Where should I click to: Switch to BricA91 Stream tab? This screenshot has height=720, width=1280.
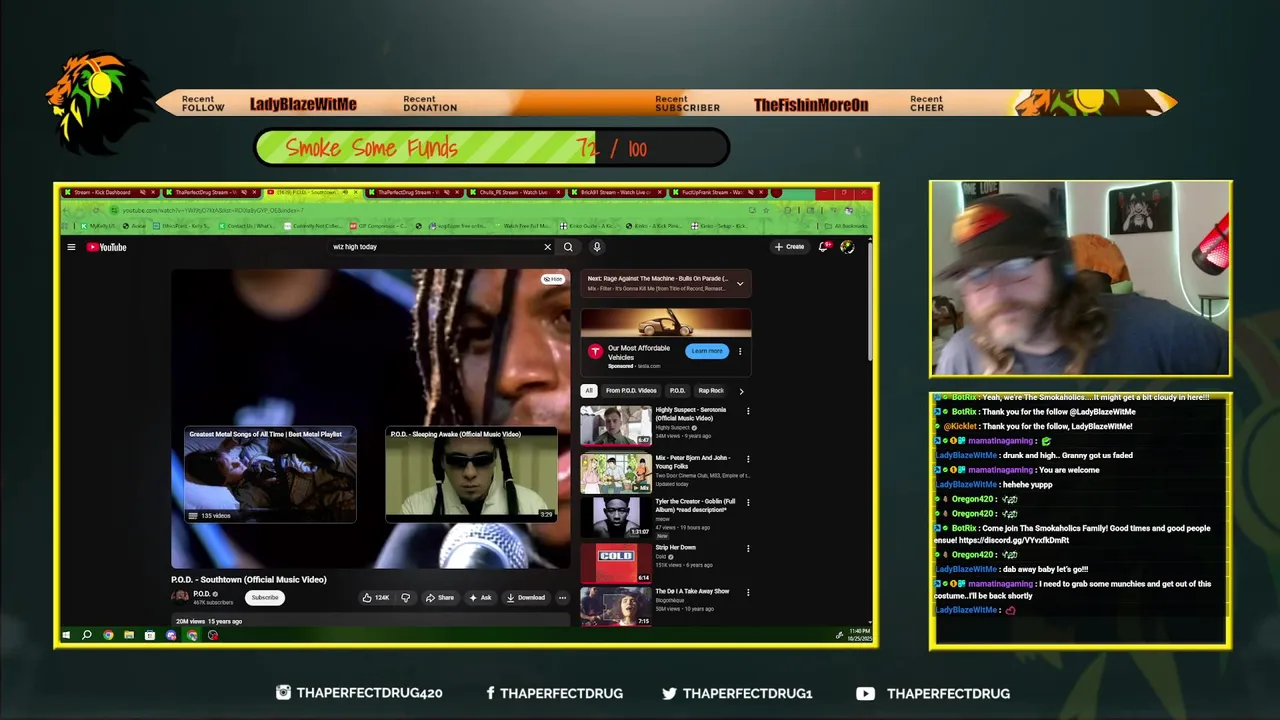coord(615,192)
